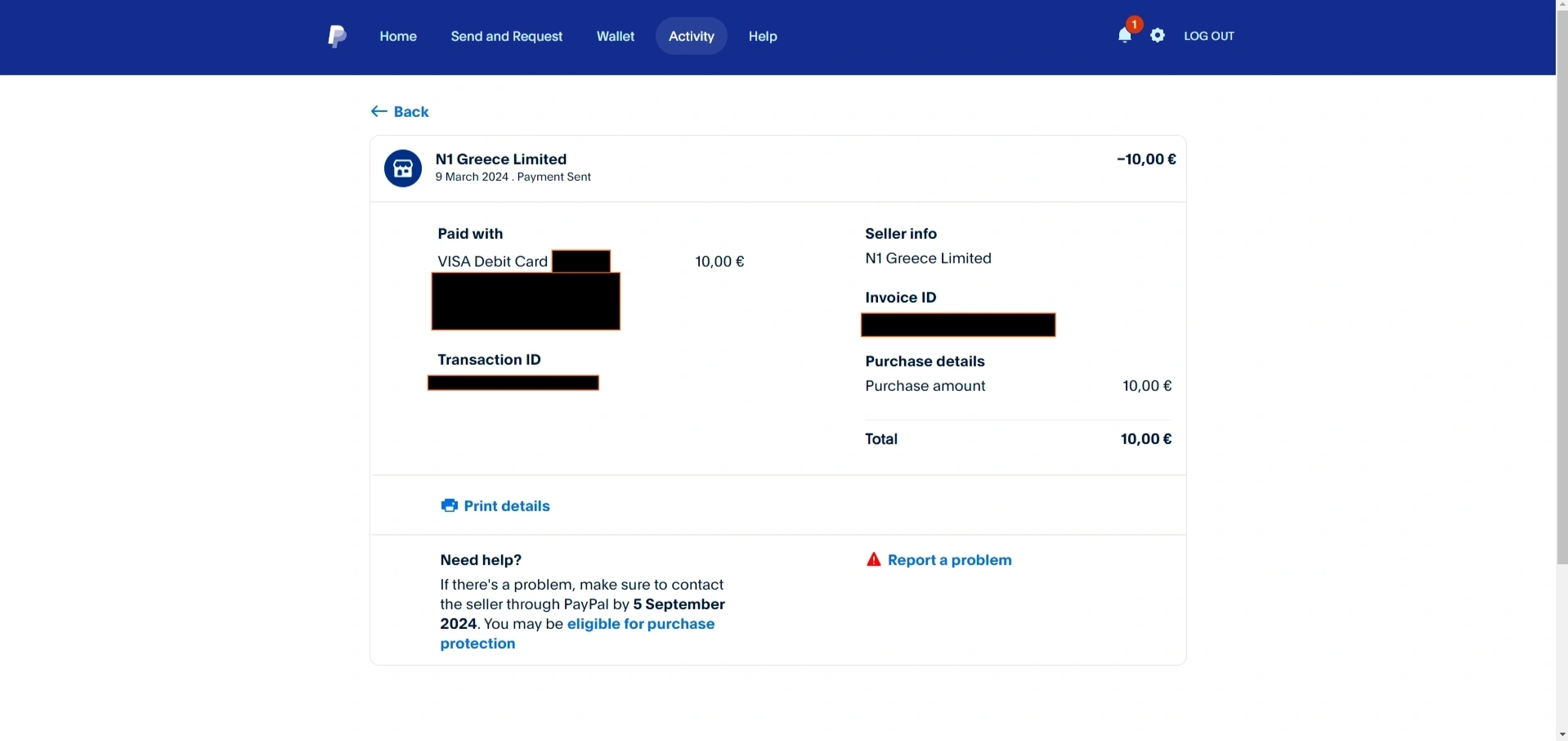Click the 'Need help?' heading
1568x741 pixels.
pos(481,559)
